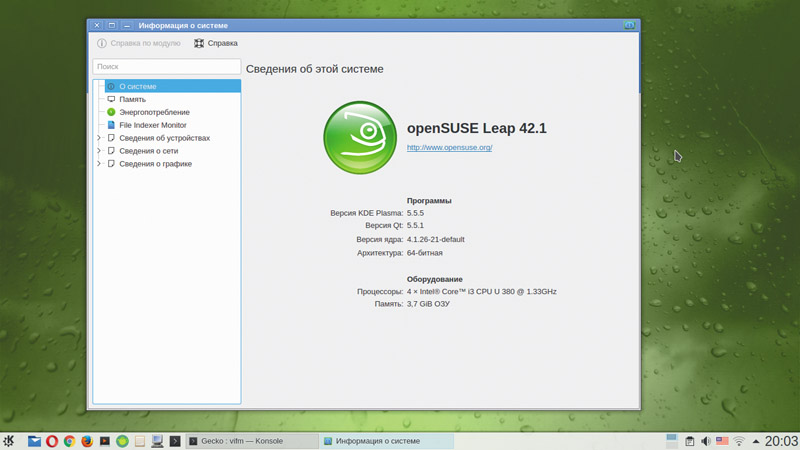Minimize the Информация о системе window
This screenshot has height=450, width=800.
click(x=127, y=25)
